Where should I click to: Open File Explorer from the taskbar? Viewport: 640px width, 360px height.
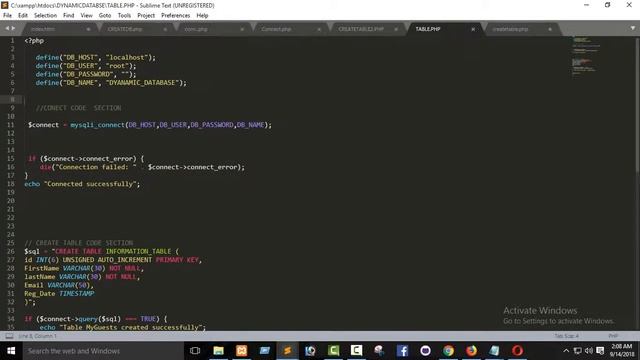[219, 351]
